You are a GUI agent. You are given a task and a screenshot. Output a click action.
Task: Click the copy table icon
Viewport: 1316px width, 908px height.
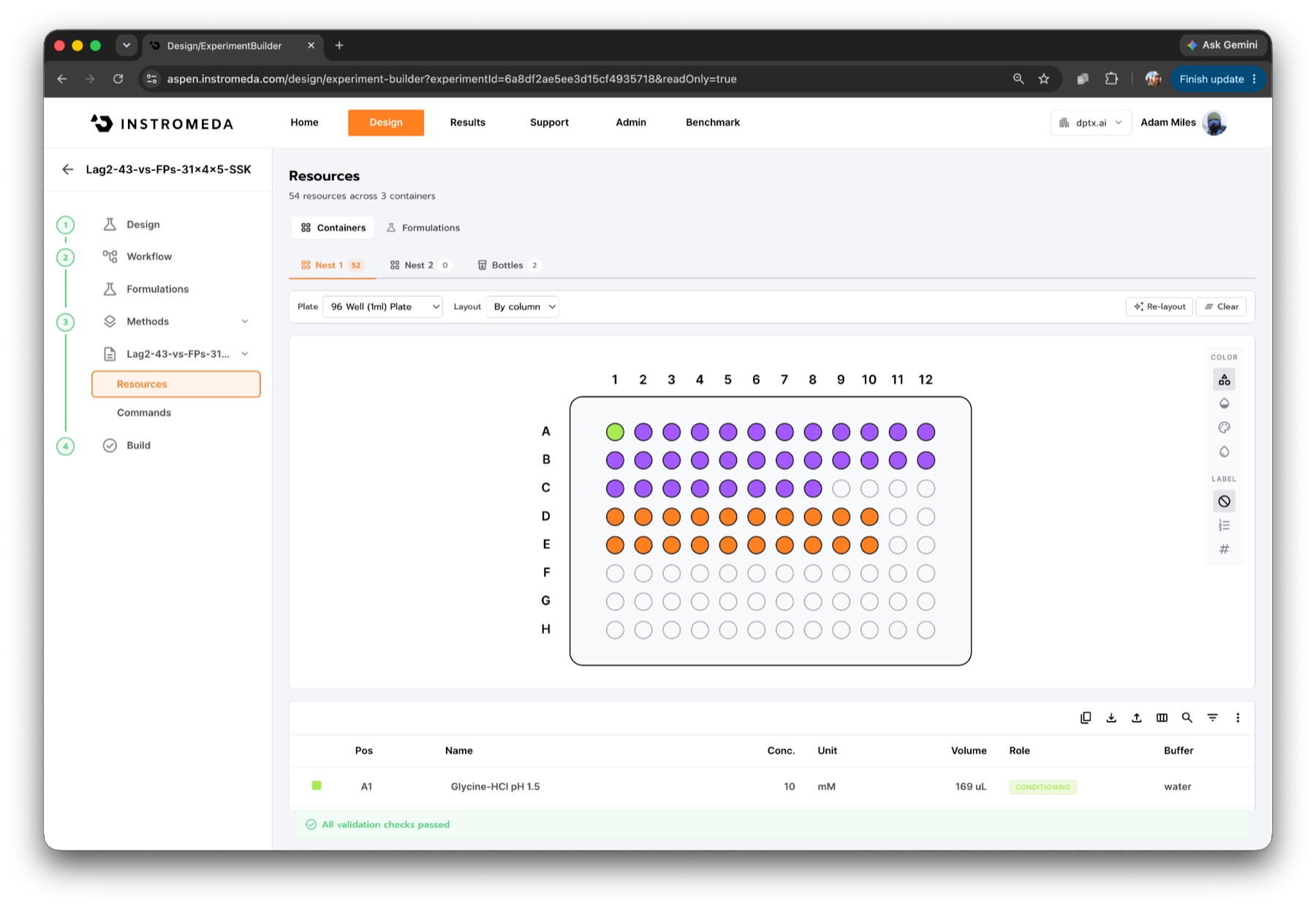tap(1086, 718)
